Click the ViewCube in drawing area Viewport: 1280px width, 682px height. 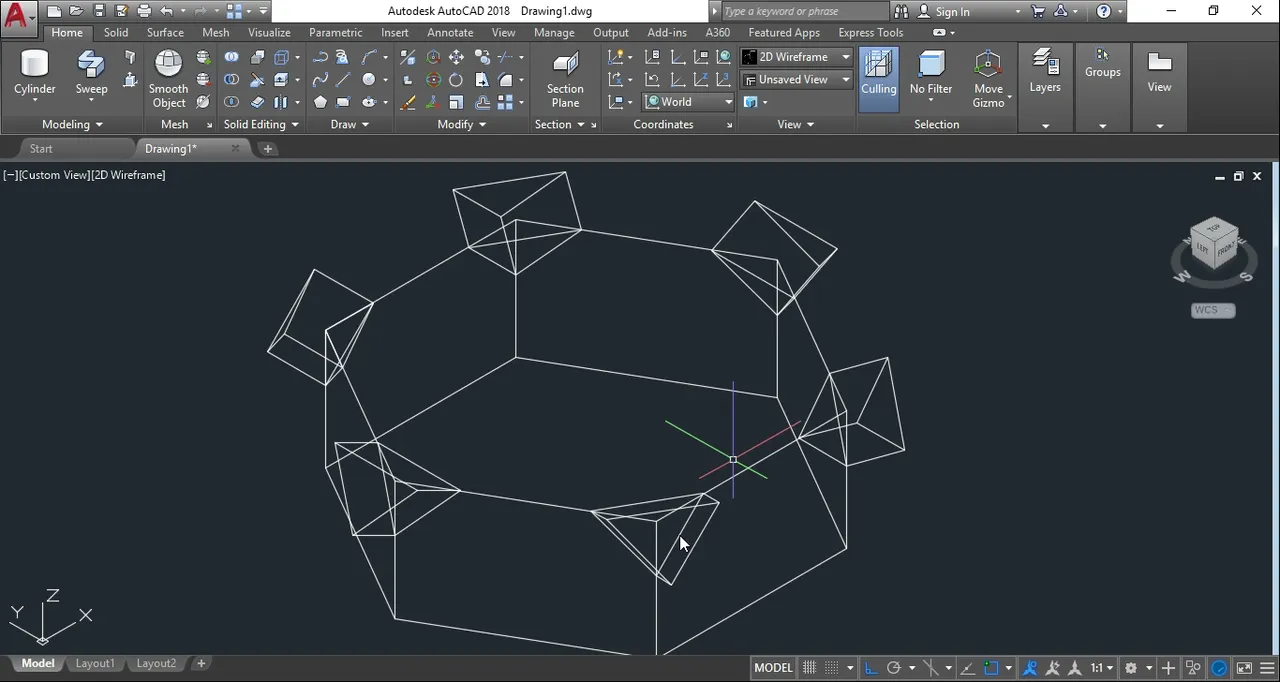tap(1215, 245)
